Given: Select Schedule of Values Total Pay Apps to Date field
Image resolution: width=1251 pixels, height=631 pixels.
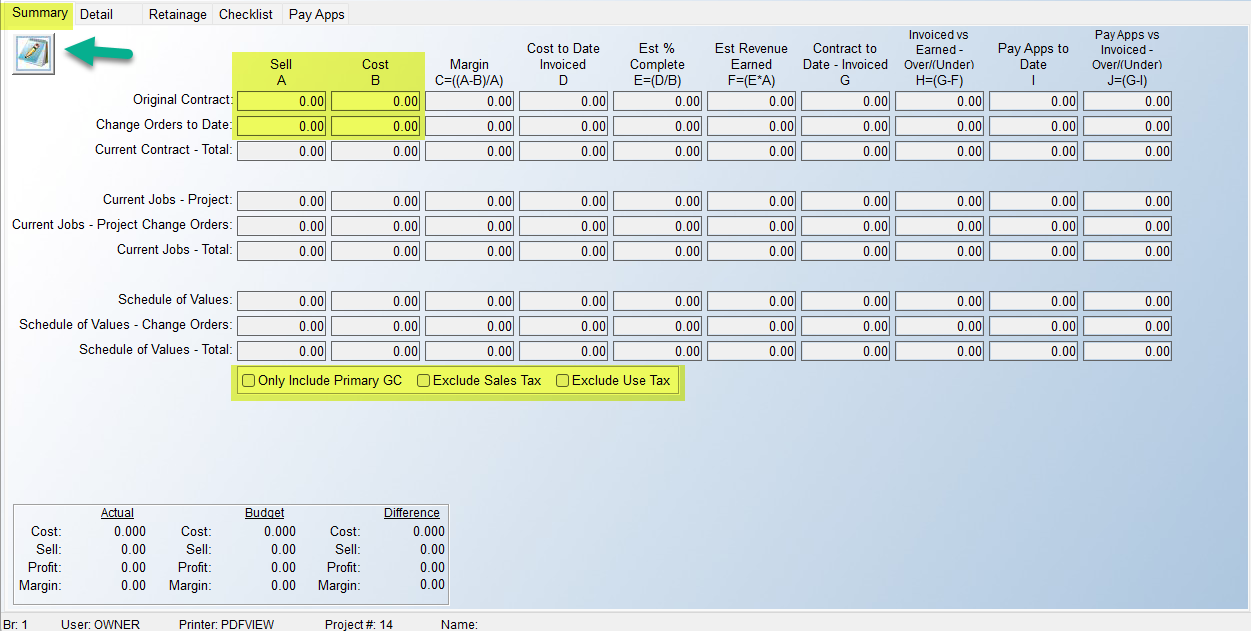Looking at the screenshot, I should [1034, 351].
